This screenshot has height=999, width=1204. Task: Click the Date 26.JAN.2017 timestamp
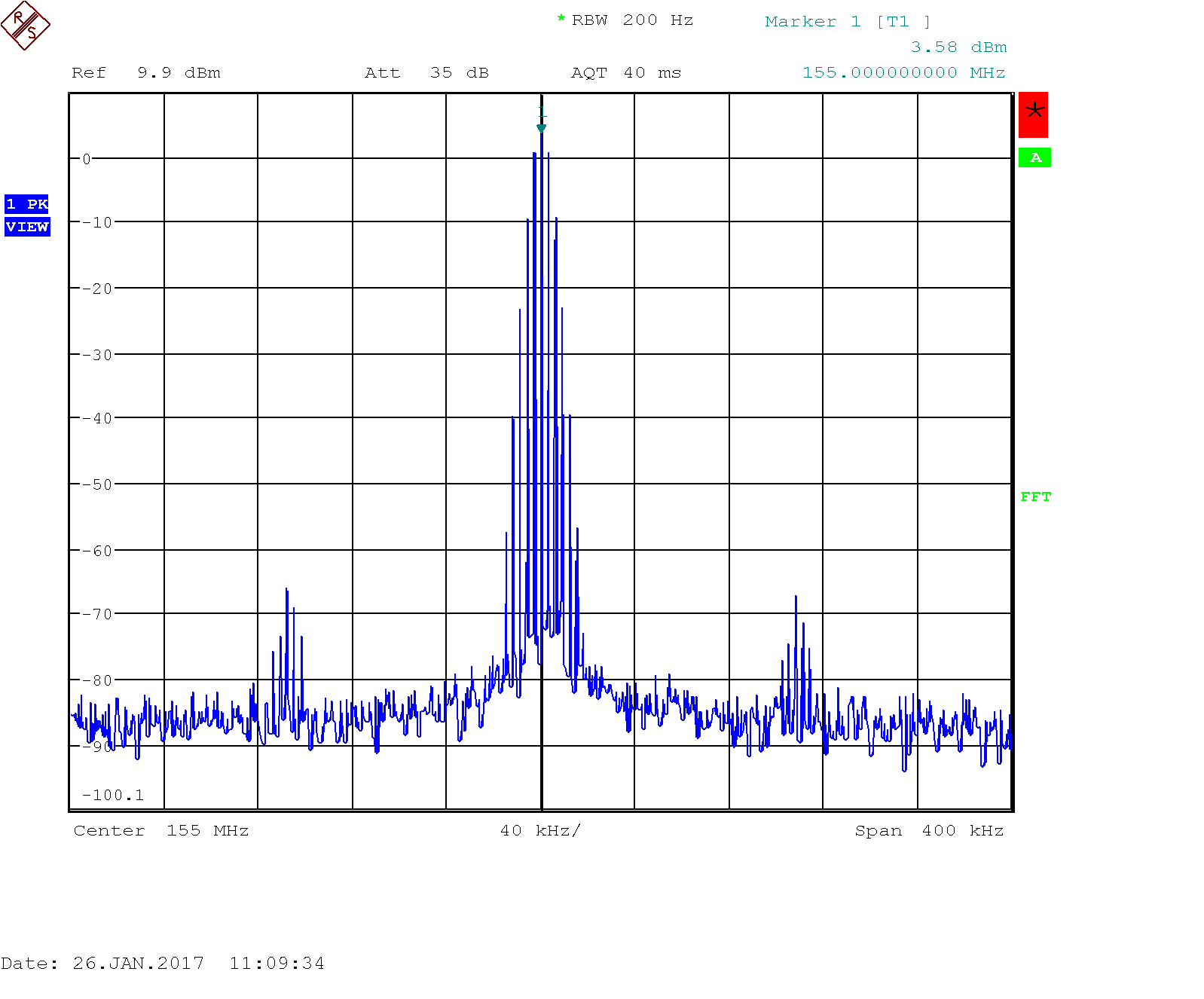pos(163,964)
